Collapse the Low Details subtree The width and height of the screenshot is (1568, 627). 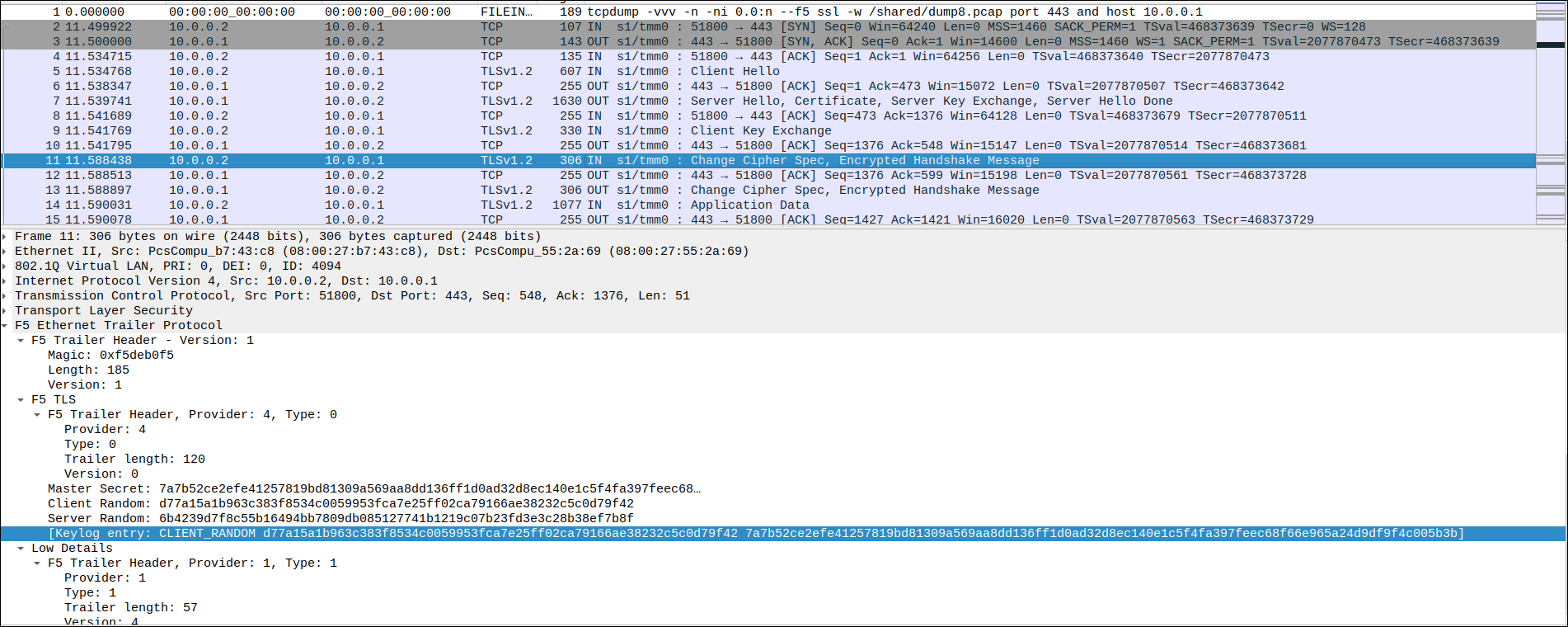[x=21, y=549]
